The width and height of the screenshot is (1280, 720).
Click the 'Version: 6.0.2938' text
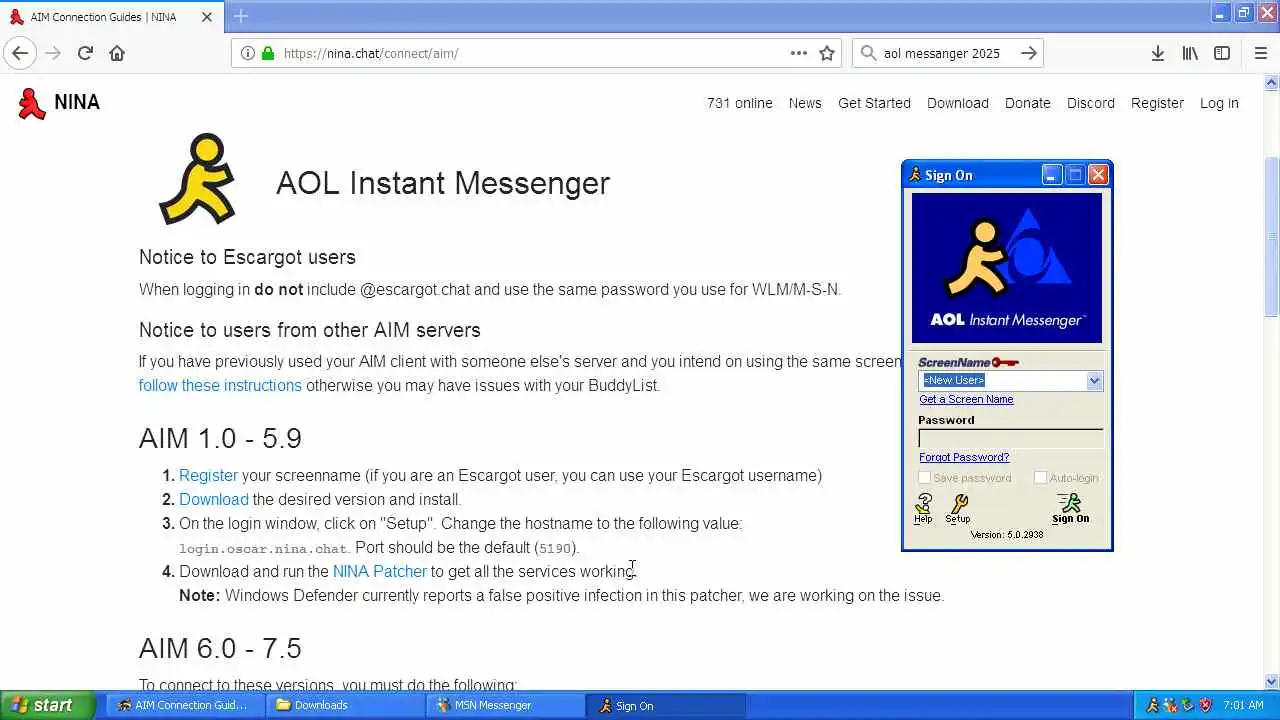[x=1006, y=535]
